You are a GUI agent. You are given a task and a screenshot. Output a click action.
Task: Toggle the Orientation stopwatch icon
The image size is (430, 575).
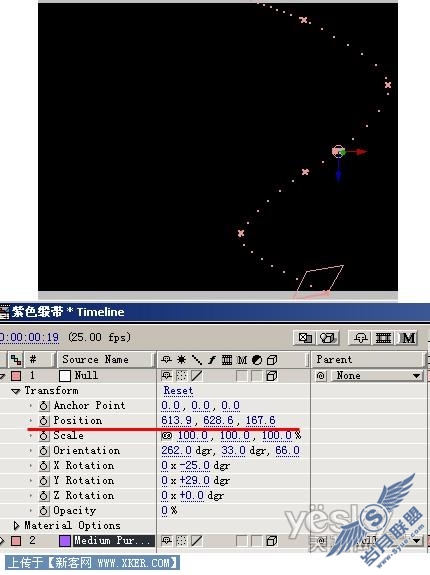coord(44,451)
